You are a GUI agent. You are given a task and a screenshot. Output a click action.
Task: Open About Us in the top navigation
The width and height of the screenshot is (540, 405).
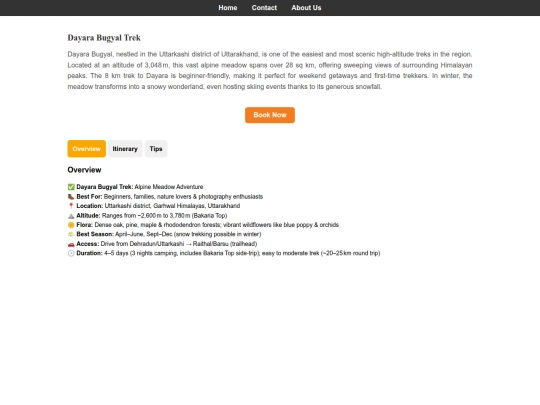(x=306, y=8)
